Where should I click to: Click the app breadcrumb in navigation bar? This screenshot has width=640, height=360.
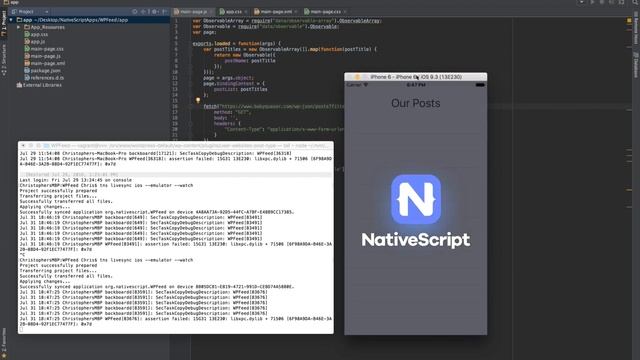pyautogui.click(x=11, y=2)
